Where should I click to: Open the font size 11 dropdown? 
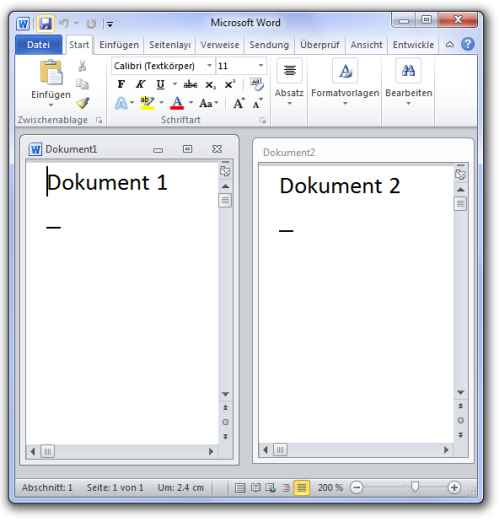[261, 66]
